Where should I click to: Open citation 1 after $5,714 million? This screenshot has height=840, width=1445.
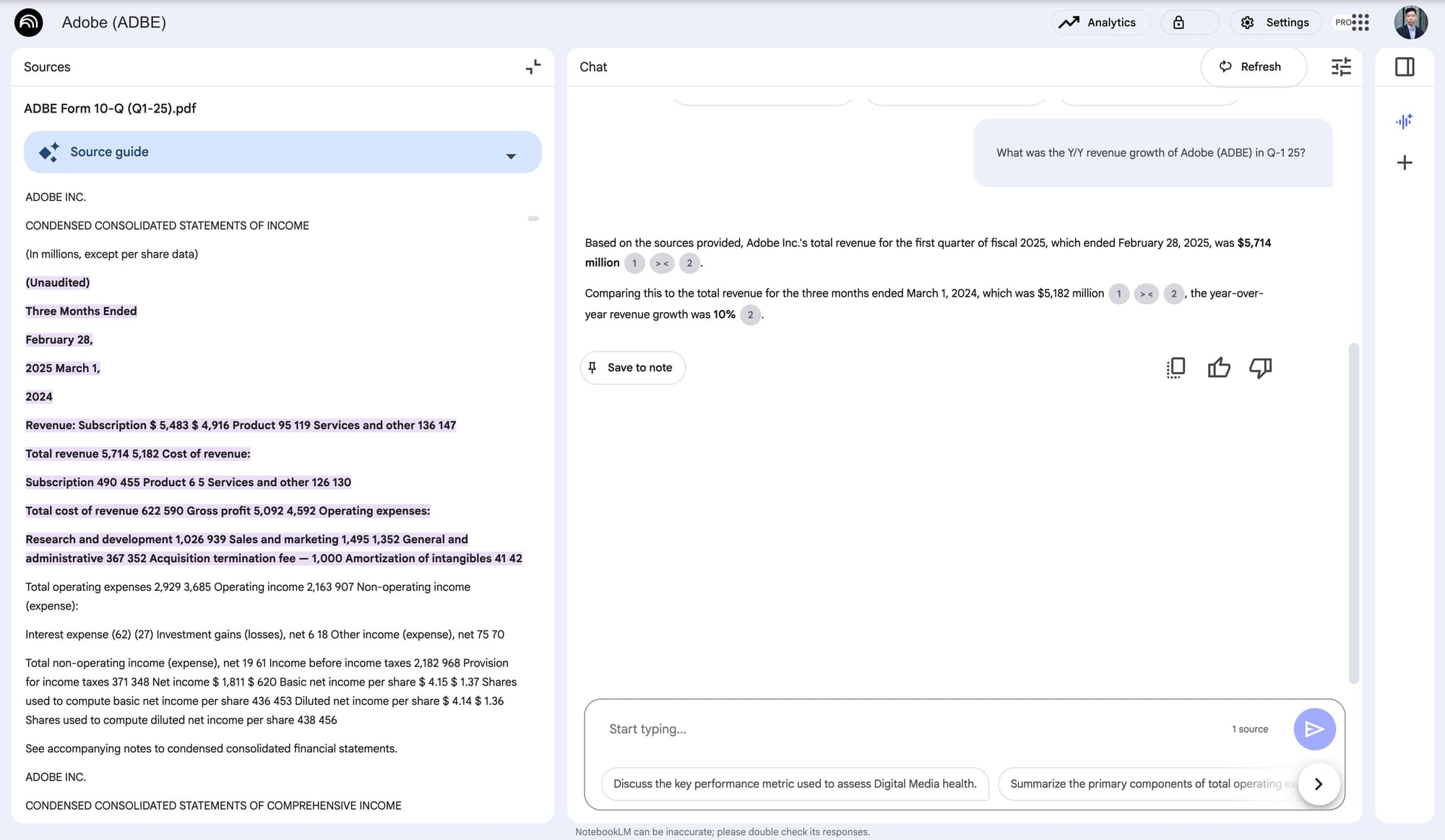point(634,263)
